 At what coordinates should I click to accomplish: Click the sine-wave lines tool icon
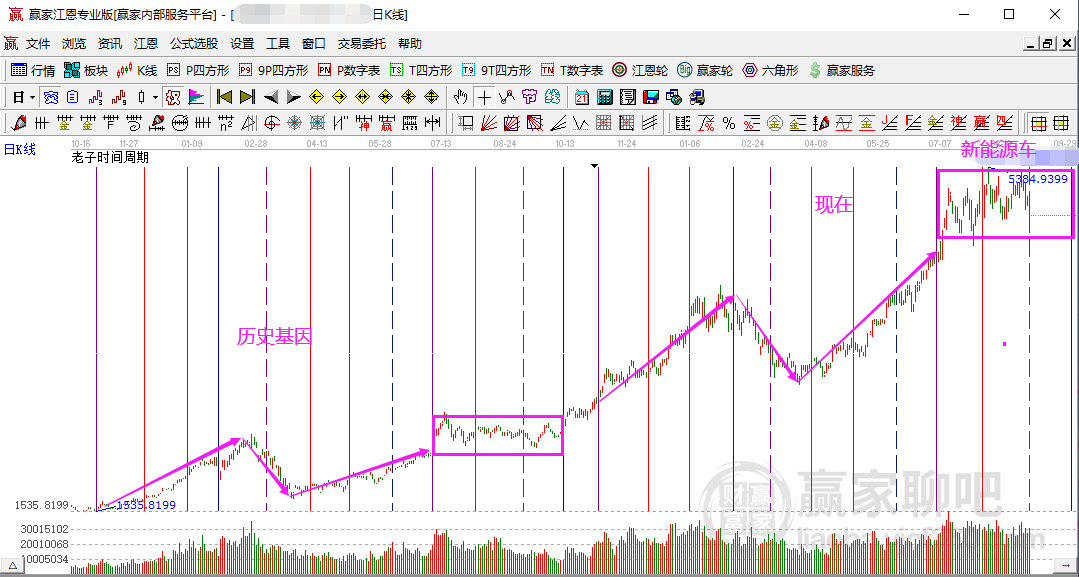click(844, 123)
